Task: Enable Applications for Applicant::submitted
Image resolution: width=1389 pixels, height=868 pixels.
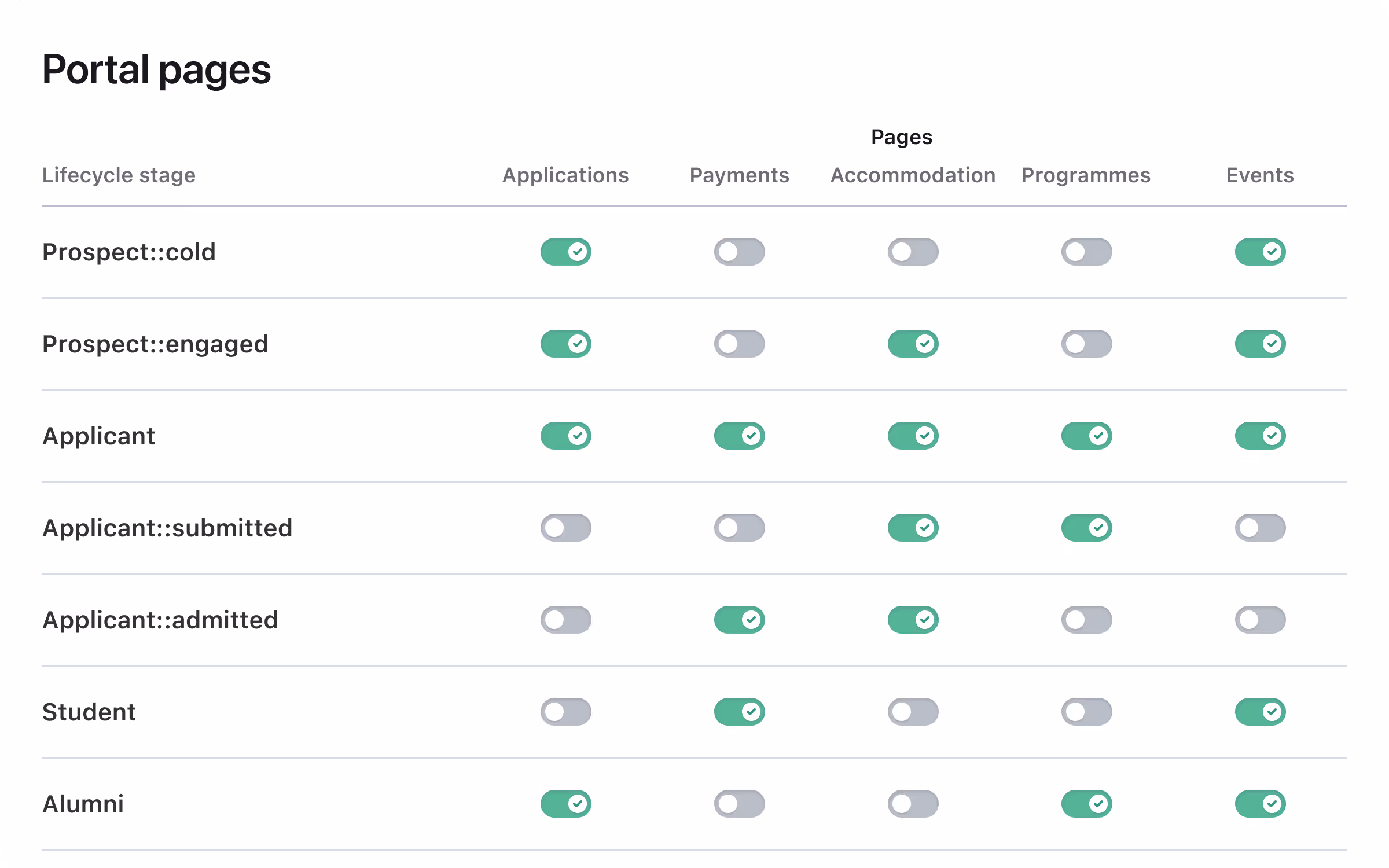Action: (565, 527)
